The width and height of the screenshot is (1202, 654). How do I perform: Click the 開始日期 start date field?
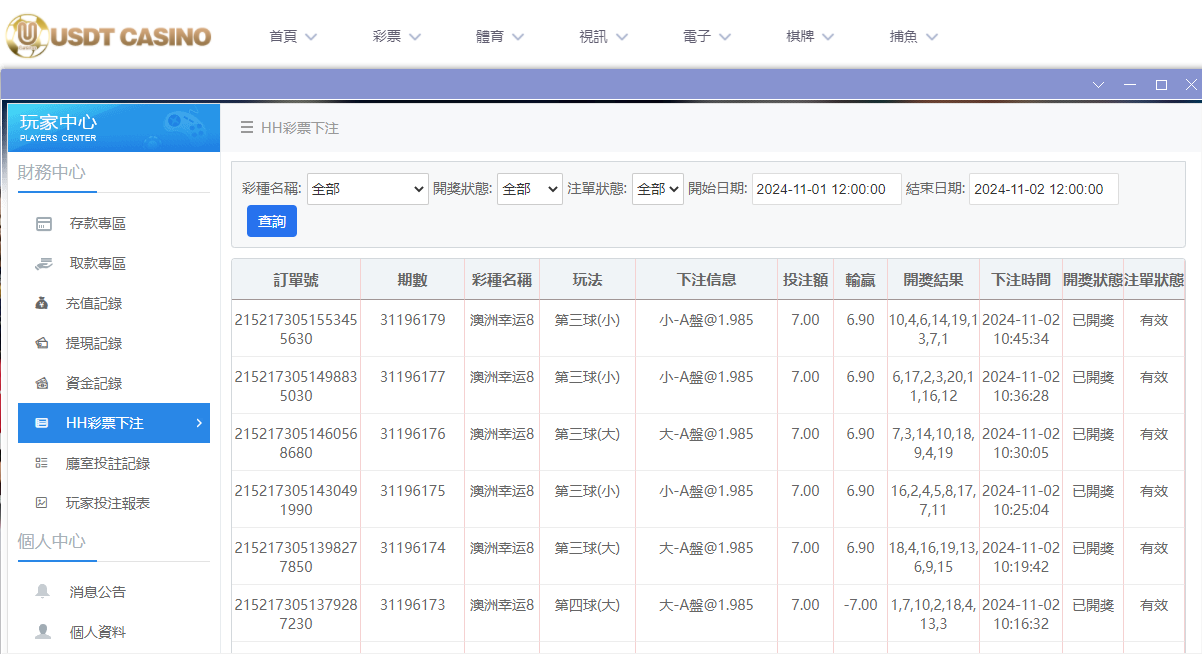point(826,188)
